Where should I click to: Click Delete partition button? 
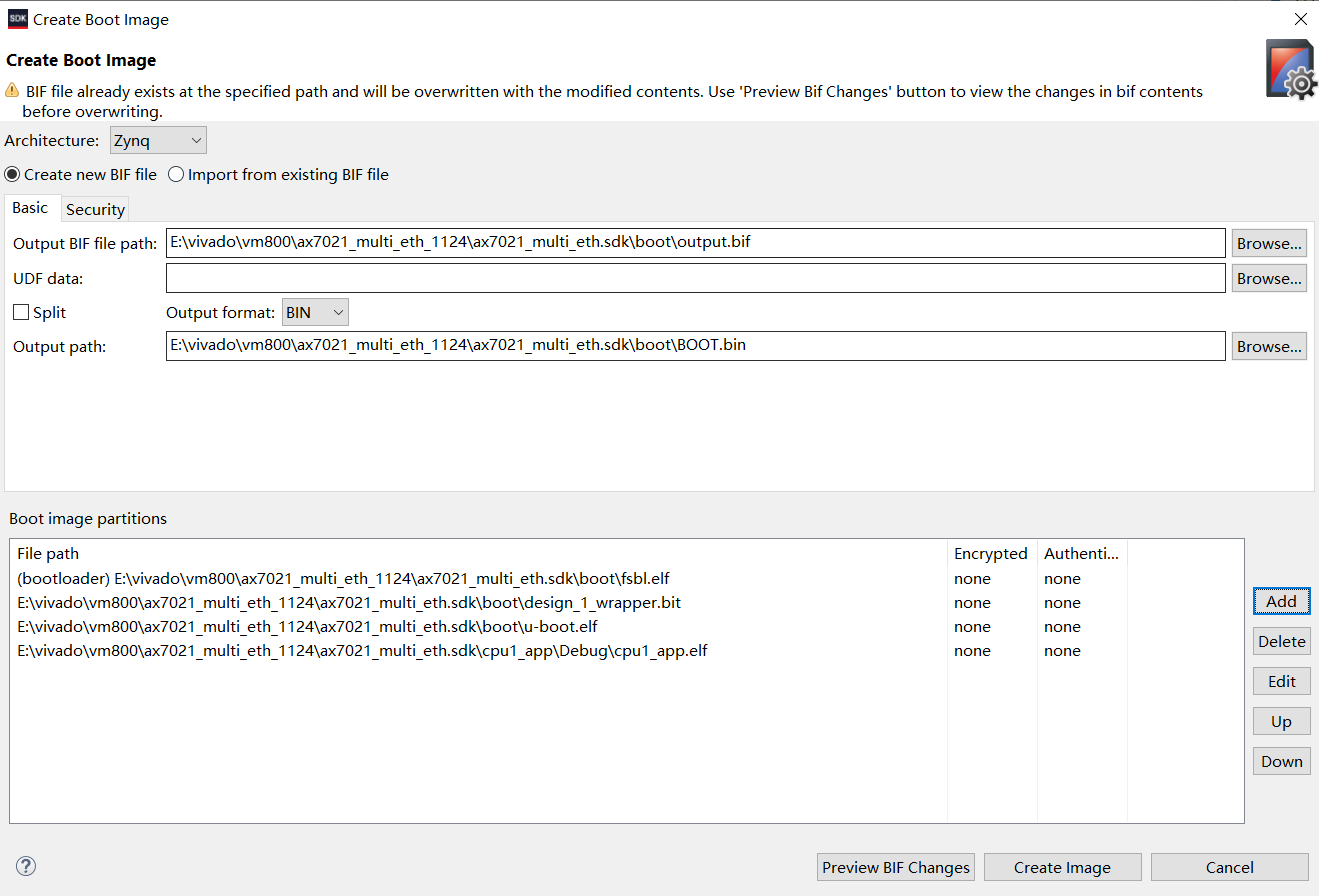(x=1281, y=641)
